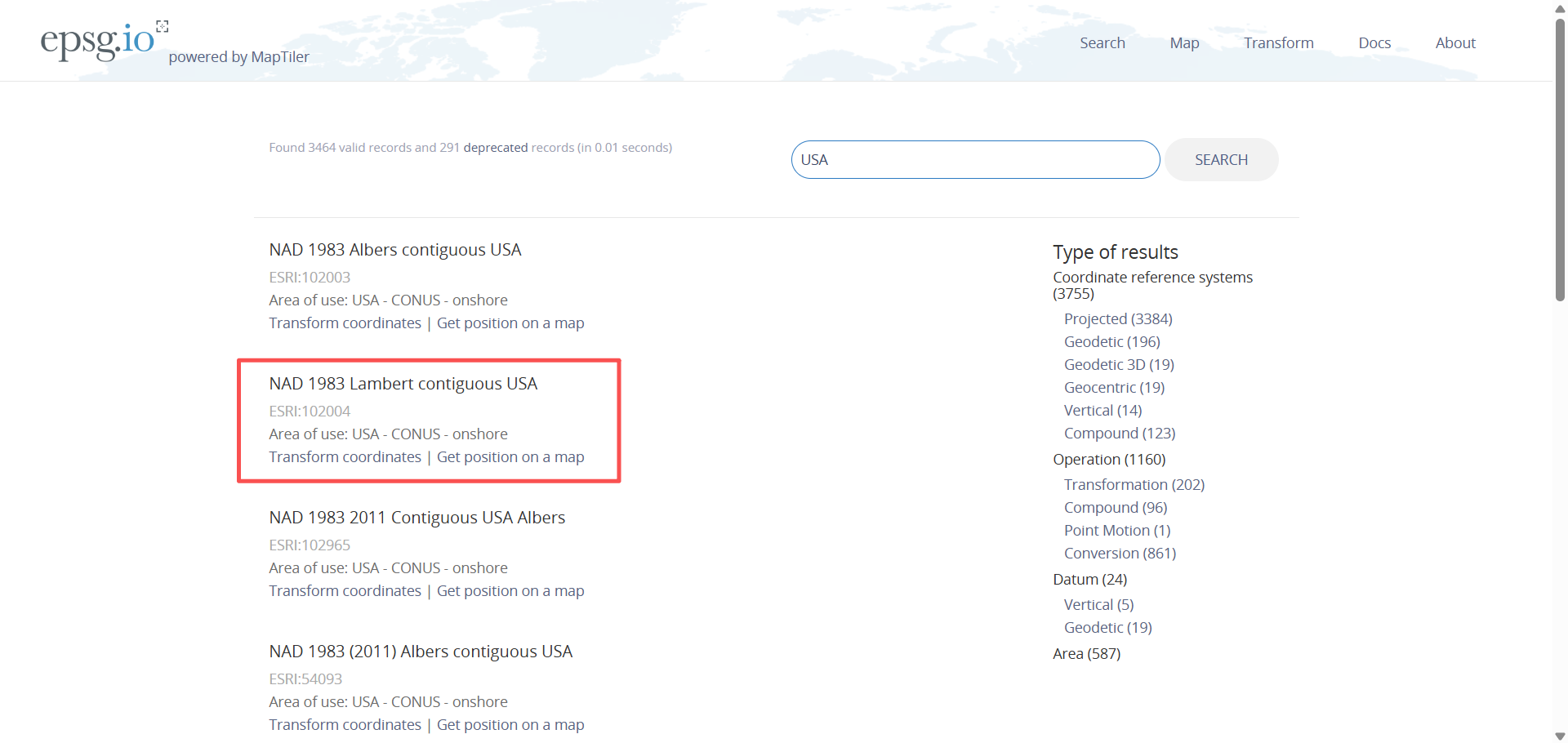
Task: Filter by Transformation (202) operations
Action: click(x=1134, y=485)
